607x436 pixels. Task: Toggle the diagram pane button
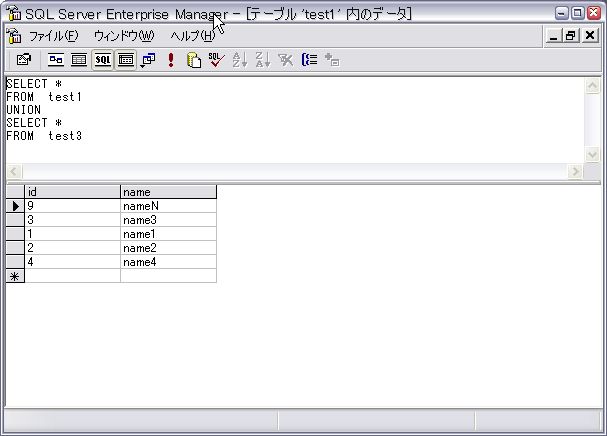[56, 60]
